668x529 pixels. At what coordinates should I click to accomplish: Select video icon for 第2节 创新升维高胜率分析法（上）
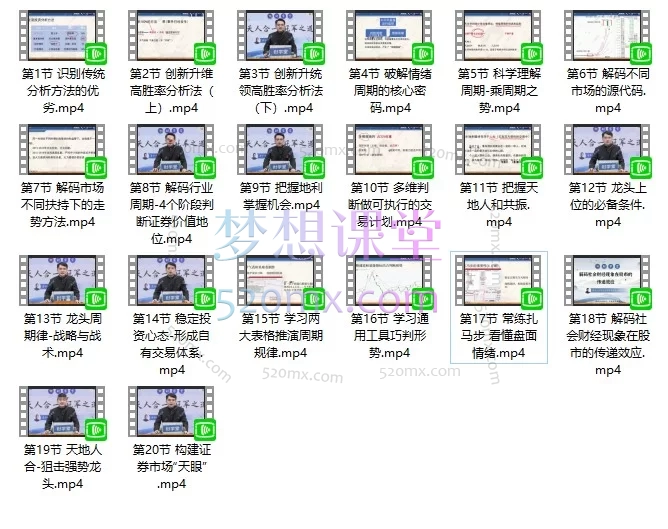point(171,36)
